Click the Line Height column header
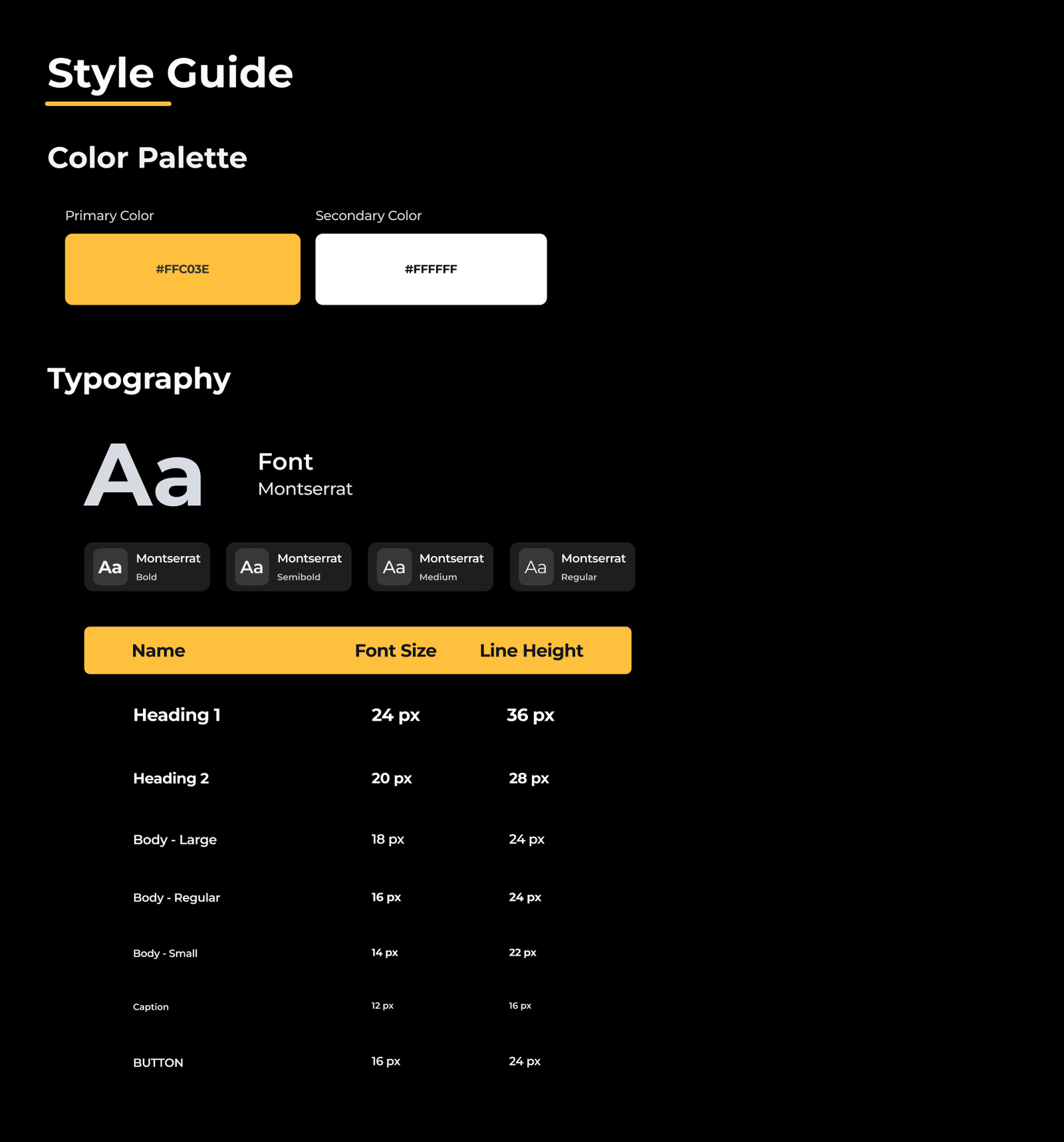This screenshot has width=1064, height=1142. pos(531,650)
